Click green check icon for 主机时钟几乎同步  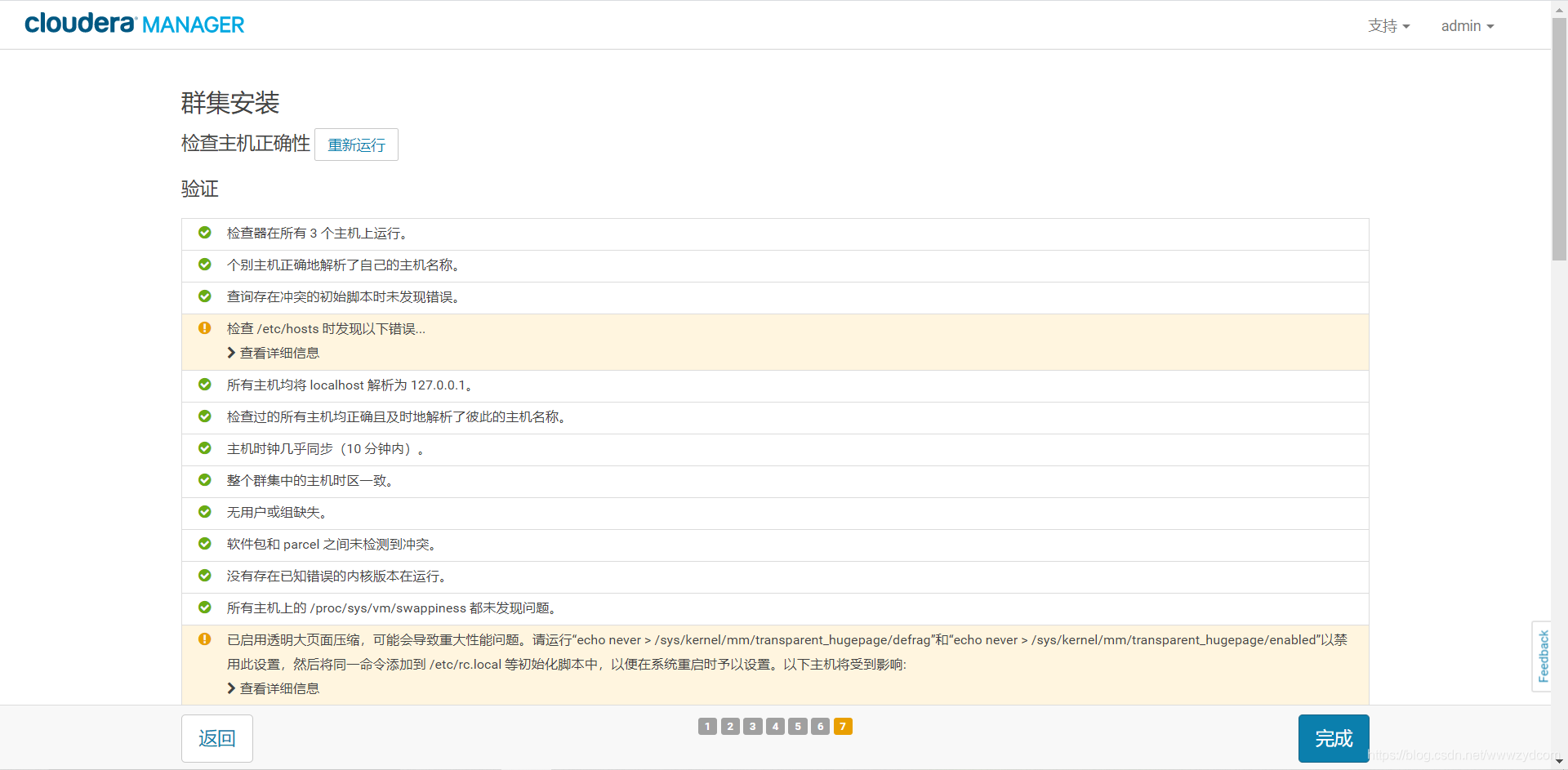point(205,448)
